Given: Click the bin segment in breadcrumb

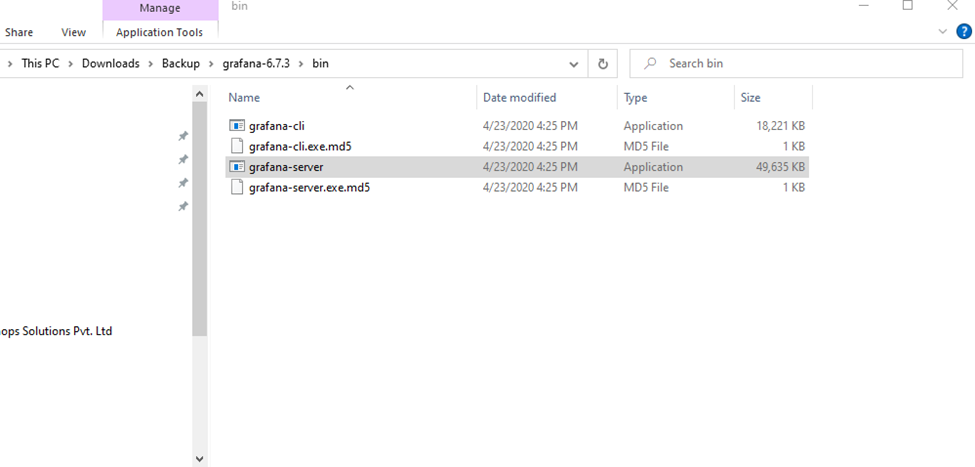Looking at the screenshot, I should coord(320,63).
